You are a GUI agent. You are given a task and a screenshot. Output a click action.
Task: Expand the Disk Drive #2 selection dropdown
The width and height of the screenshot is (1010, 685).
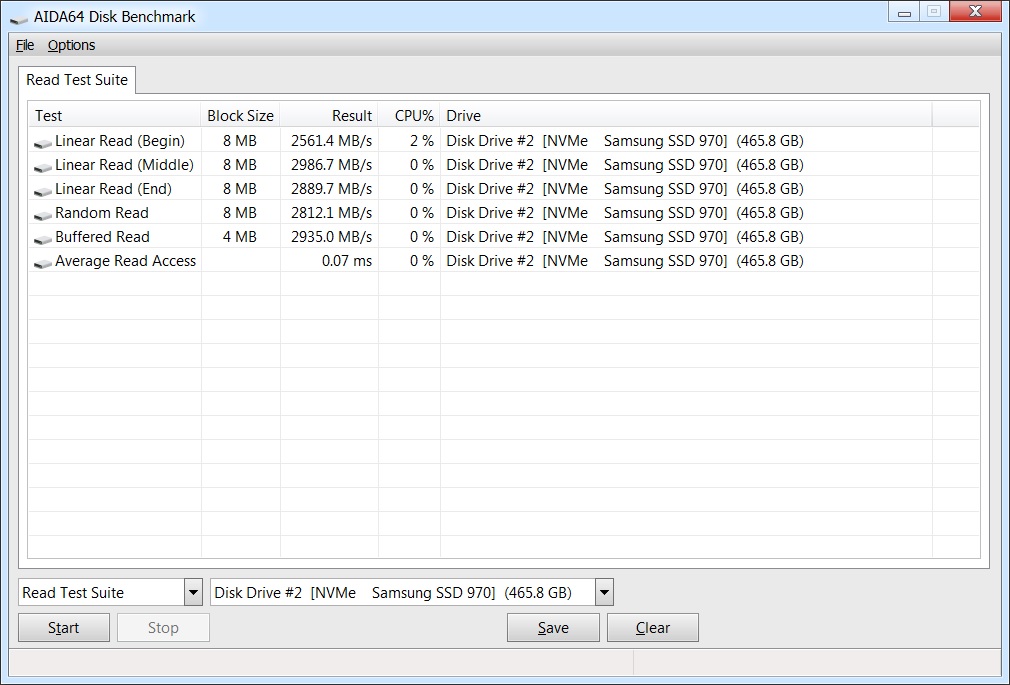point(603,593)
